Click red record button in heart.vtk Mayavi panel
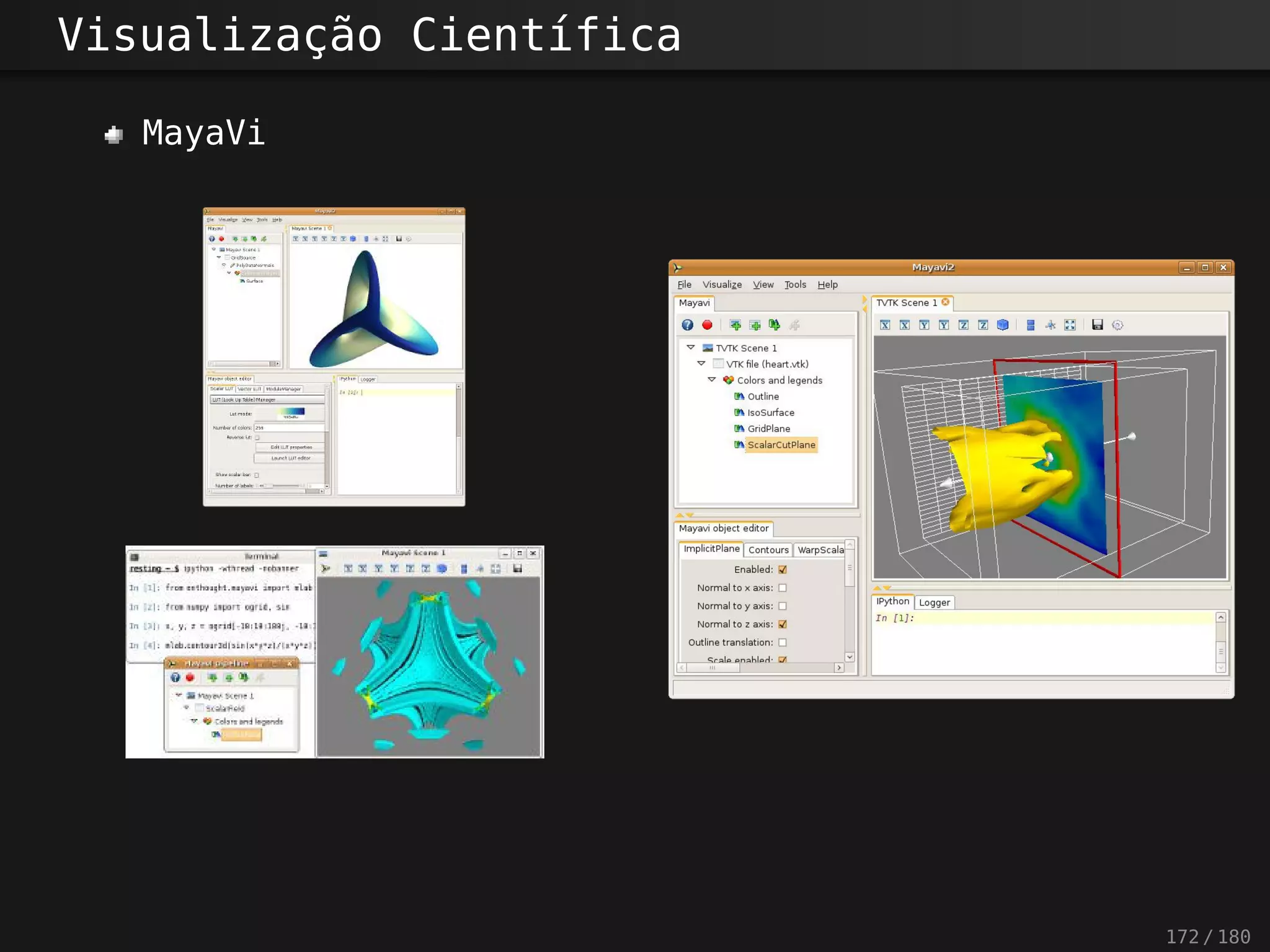1270x952 pixels. pos(707,325)
